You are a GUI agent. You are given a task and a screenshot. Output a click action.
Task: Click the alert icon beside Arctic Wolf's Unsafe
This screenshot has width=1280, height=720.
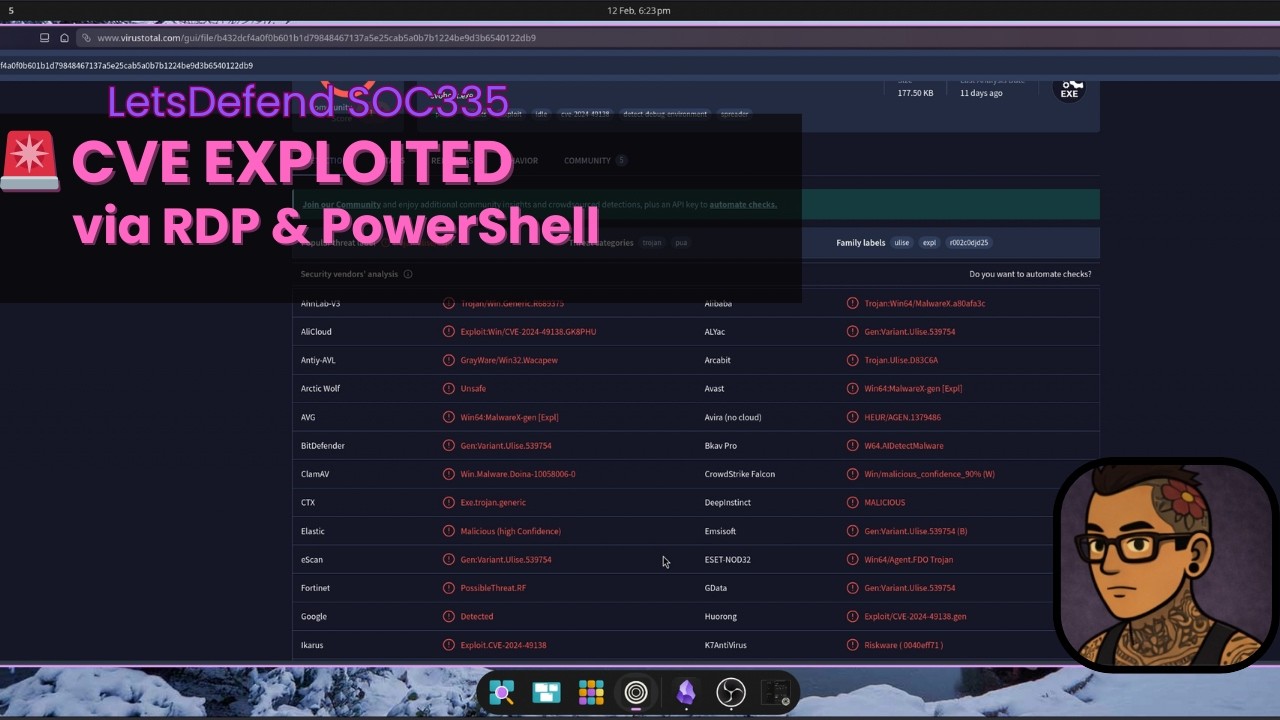point(449,389)
